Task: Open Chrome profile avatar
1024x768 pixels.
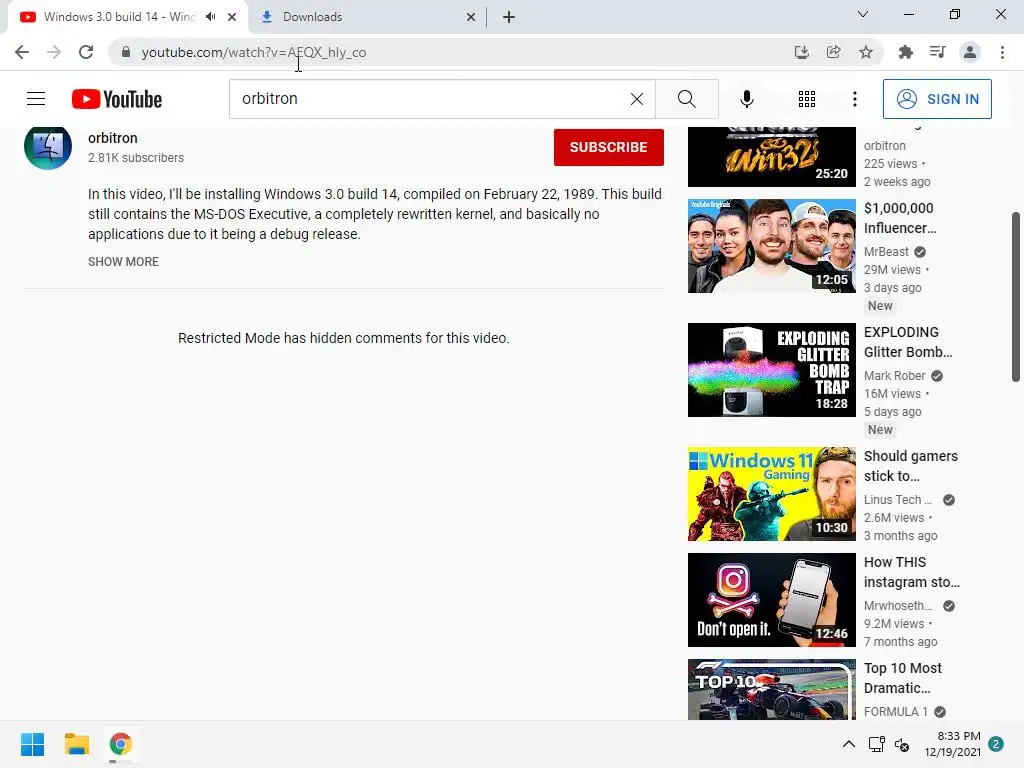Action: 970,52
